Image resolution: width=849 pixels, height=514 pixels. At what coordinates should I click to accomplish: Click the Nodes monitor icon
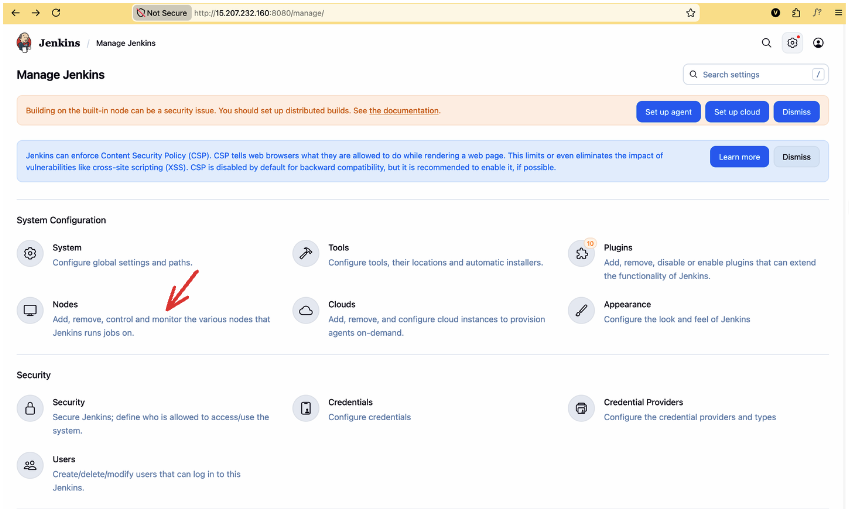[x=30, y=310]
